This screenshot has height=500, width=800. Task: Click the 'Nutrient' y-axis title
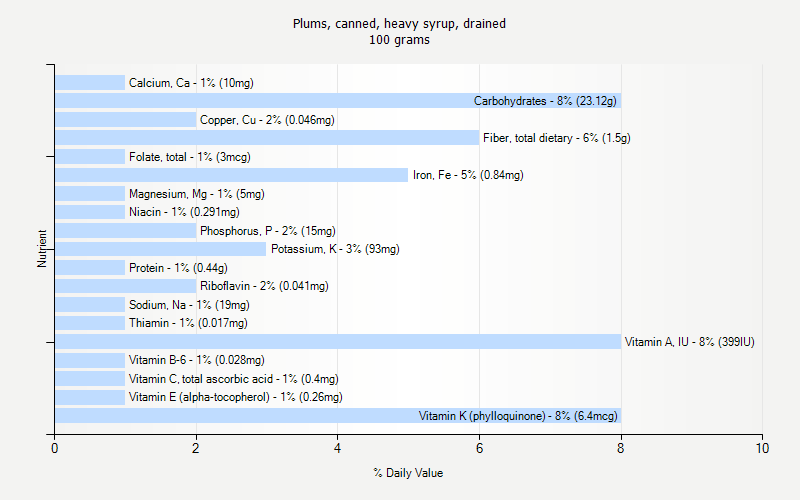point(42,248)
